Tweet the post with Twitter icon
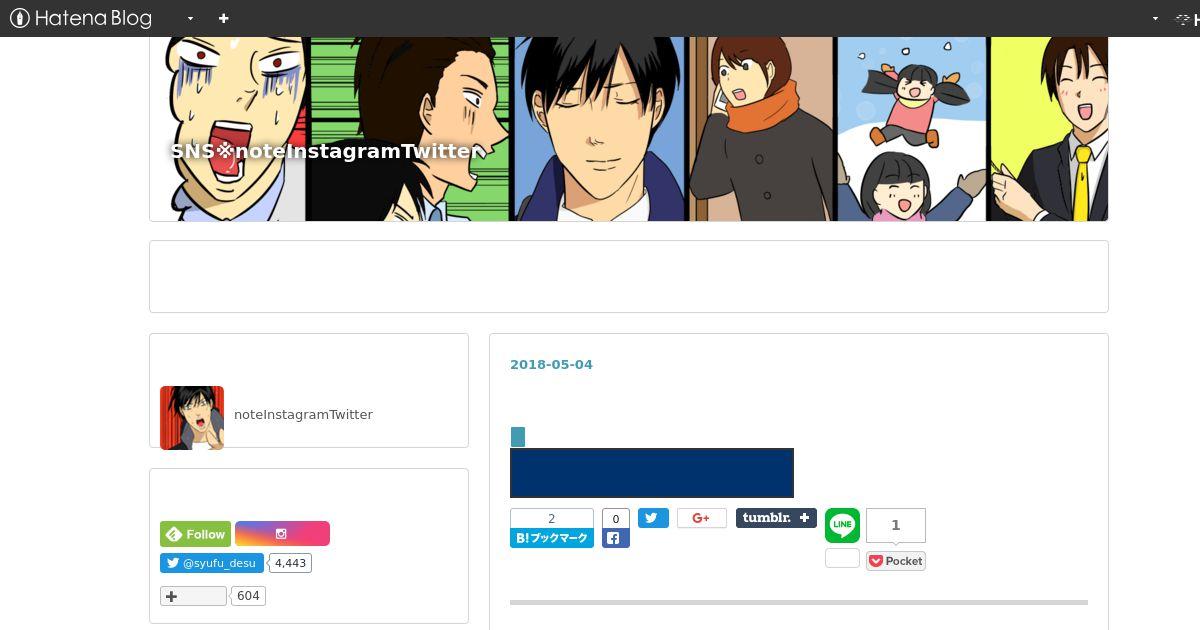 click(x=653, y=518)
